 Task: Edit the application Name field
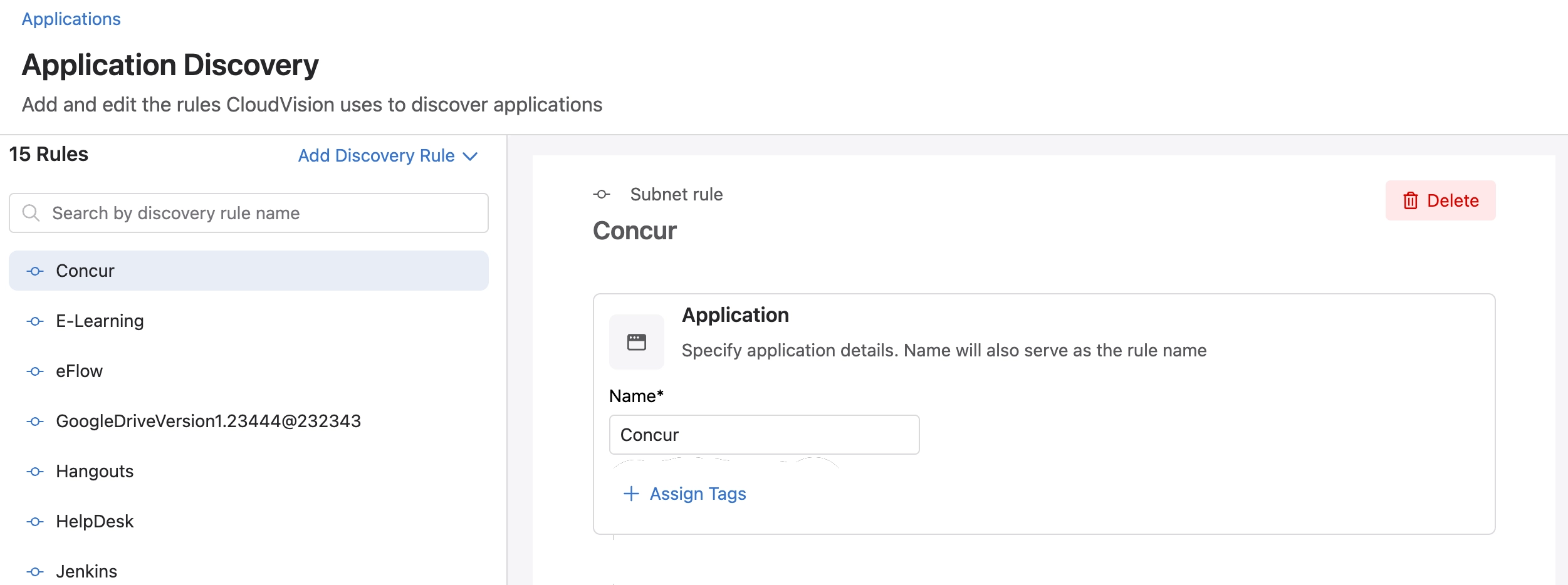tap(764, 435)
